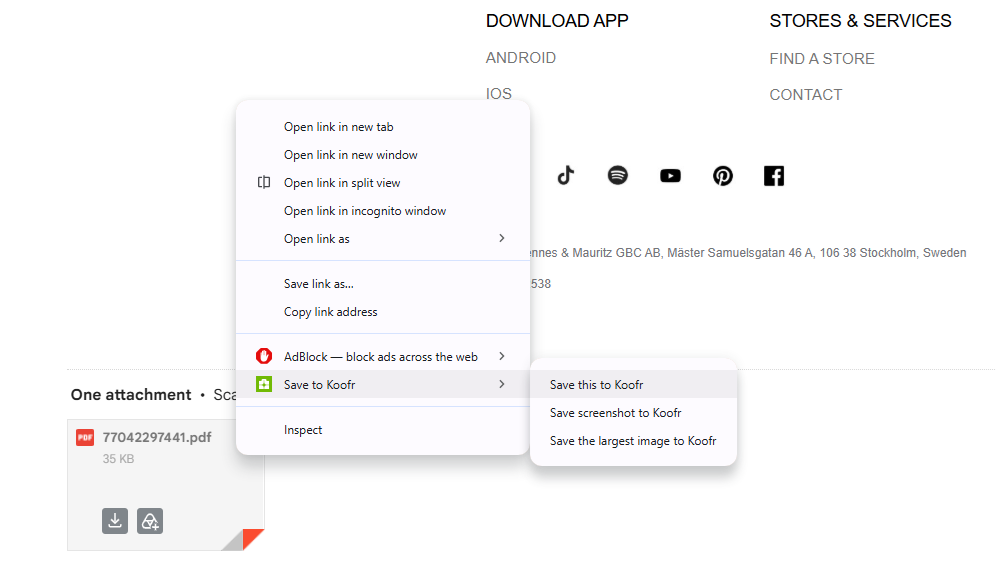Open the FIND A STORE link
Viewport: 996px width, 586px height.
822,59
